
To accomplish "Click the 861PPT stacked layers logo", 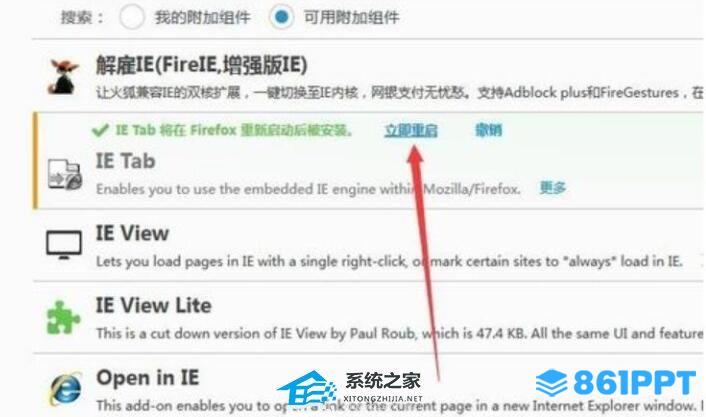I will pos(552,383).
